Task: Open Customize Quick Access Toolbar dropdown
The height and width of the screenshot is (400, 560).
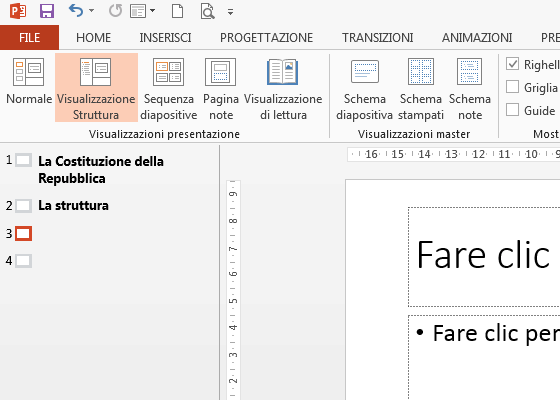Action: coord(230,12)
